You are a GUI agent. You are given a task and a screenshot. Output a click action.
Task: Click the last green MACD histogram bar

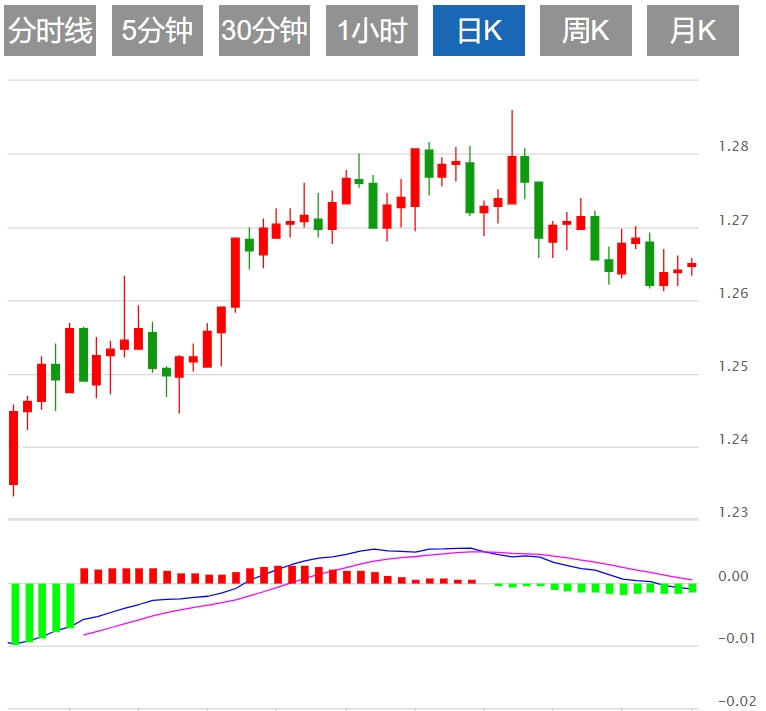(x=693, y=588)
